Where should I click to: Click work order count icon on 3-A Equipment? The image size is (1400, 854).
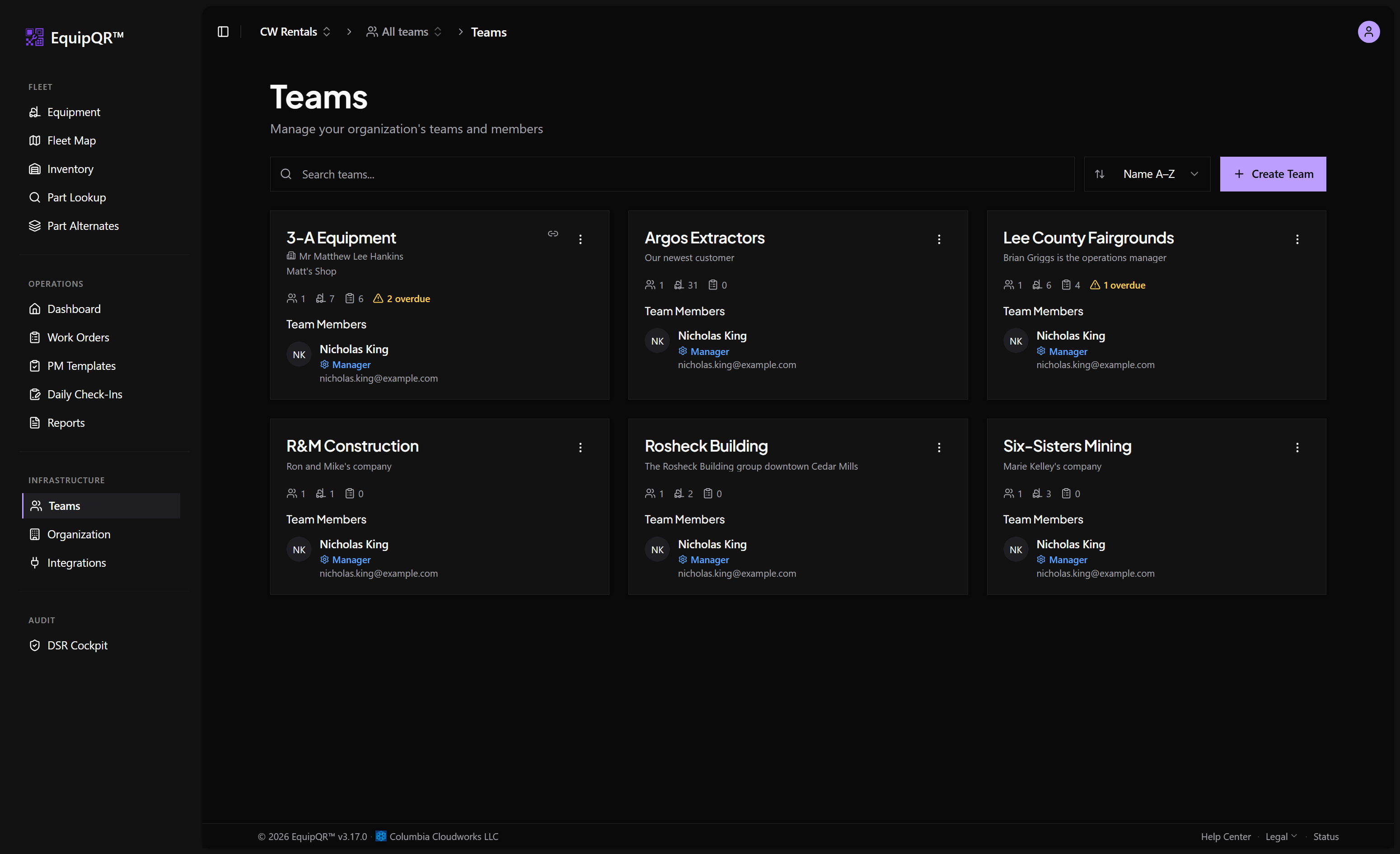tap(350, 299)
